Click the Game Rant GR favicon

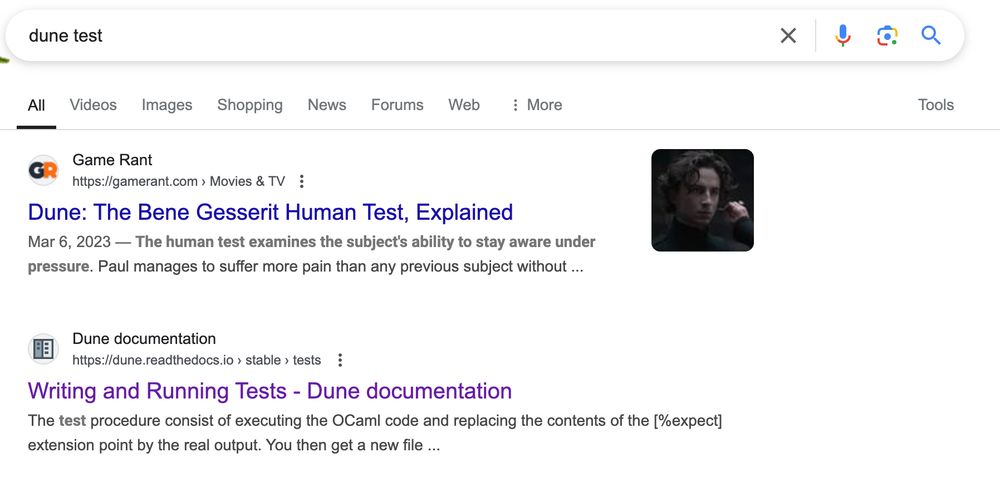click(43, 170)
